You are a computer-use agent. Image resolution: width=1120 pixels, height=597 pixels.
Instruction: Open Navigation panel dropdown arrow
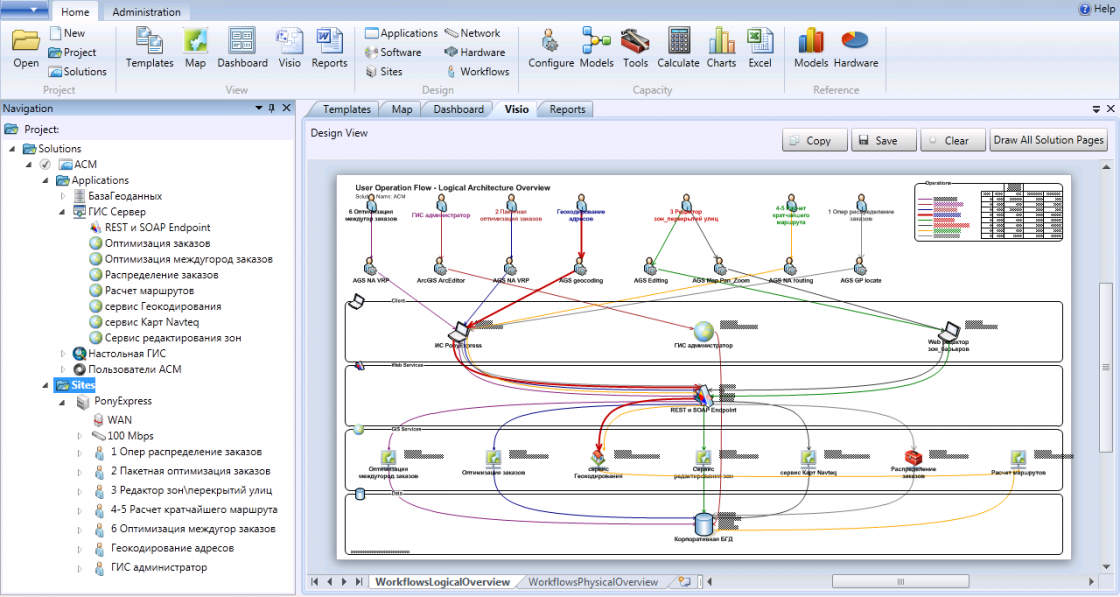pos(259,108)
